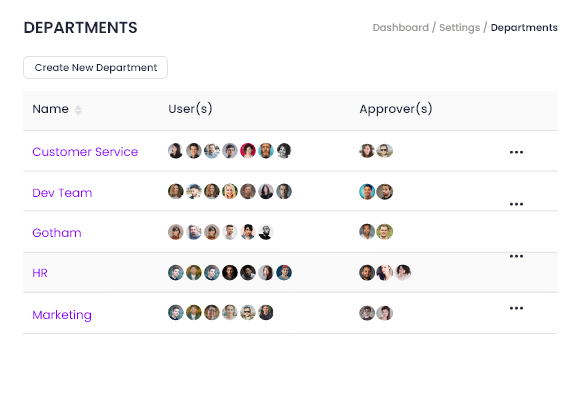Open the Gotham department link
The width and height of the screenshot is (580, 414).
[x=57, y=233]
